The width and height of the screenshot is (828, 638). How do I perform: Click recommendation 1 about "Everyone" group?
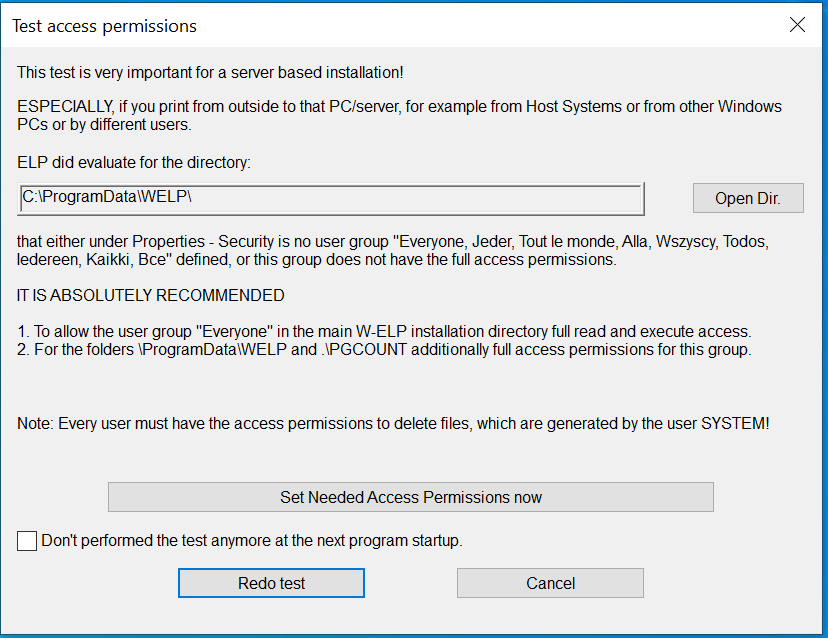coord(384,331)
